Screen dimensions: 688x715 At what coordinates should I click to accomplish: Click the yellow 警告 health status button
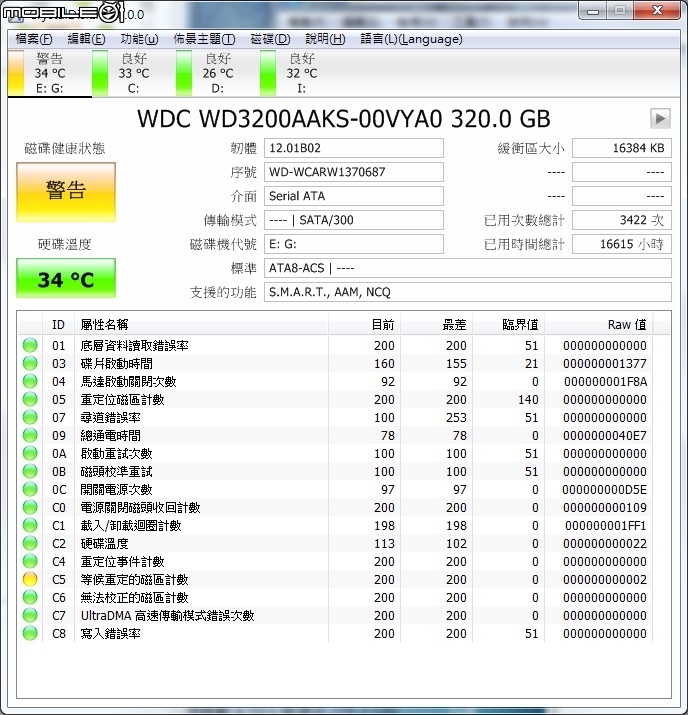[x=66, y=192]
